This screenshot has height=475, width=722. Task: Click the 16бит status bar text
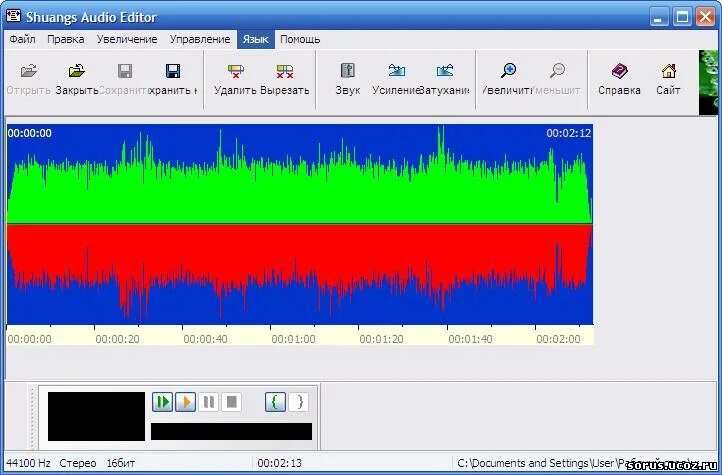point(121,463)
